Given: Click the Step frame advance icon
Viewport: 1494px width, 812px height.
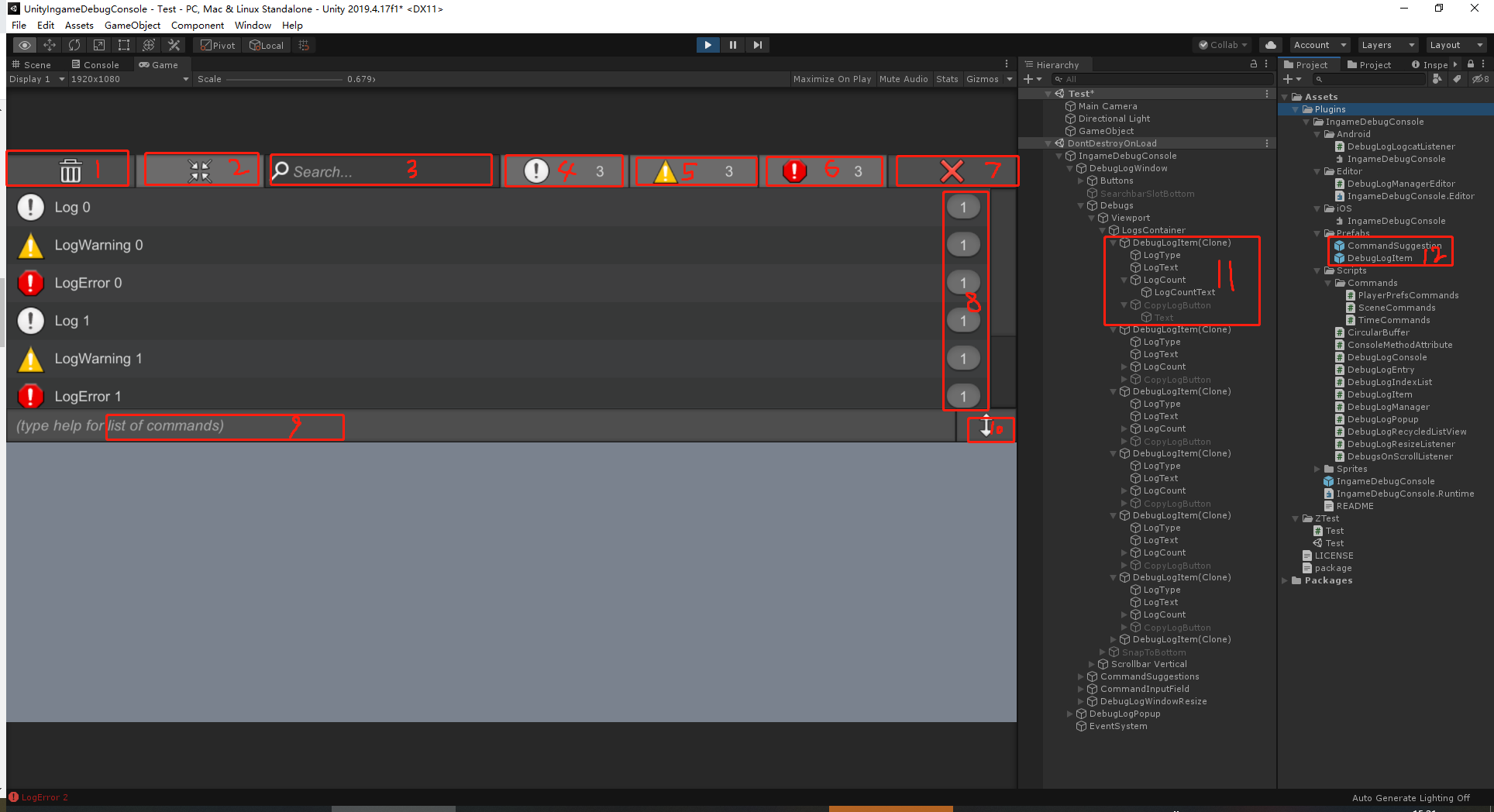Looking at the screenshot, I should click(757, 44).
